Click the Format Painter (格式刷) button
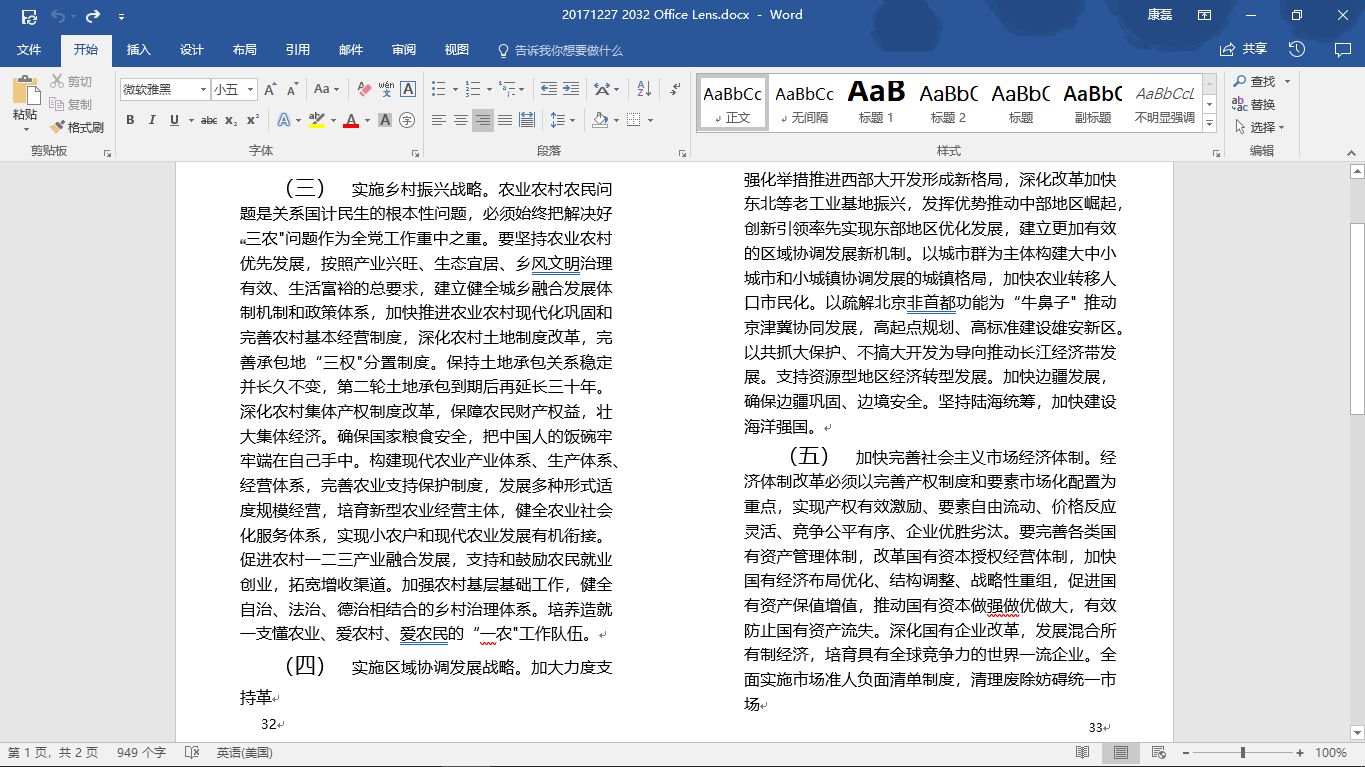 [x=77, y=127]
